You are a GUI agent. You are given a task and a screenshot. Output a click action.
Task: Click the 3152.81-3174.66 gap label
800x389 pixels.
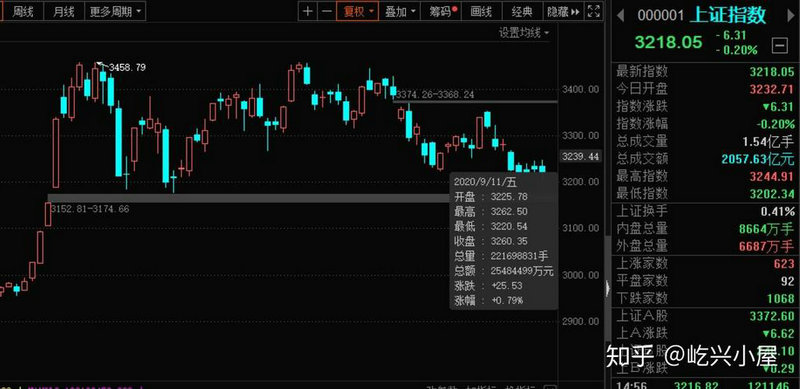pos(90,209)
